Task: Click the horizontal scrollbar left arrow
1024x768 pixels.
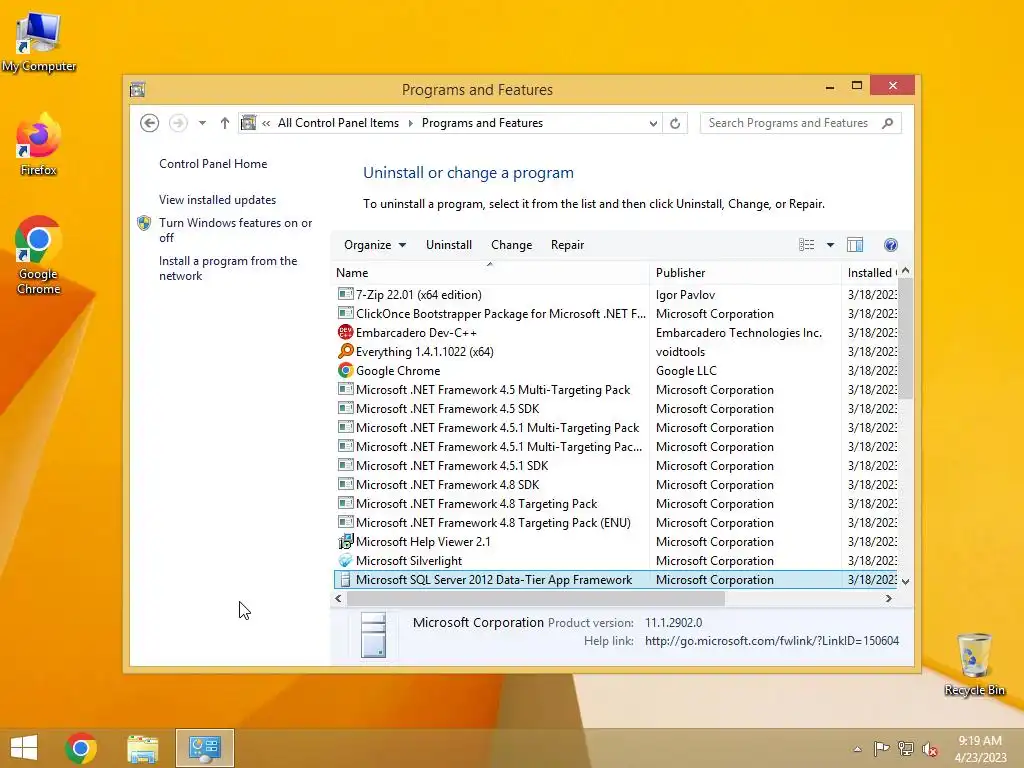Action: [338, 598]
